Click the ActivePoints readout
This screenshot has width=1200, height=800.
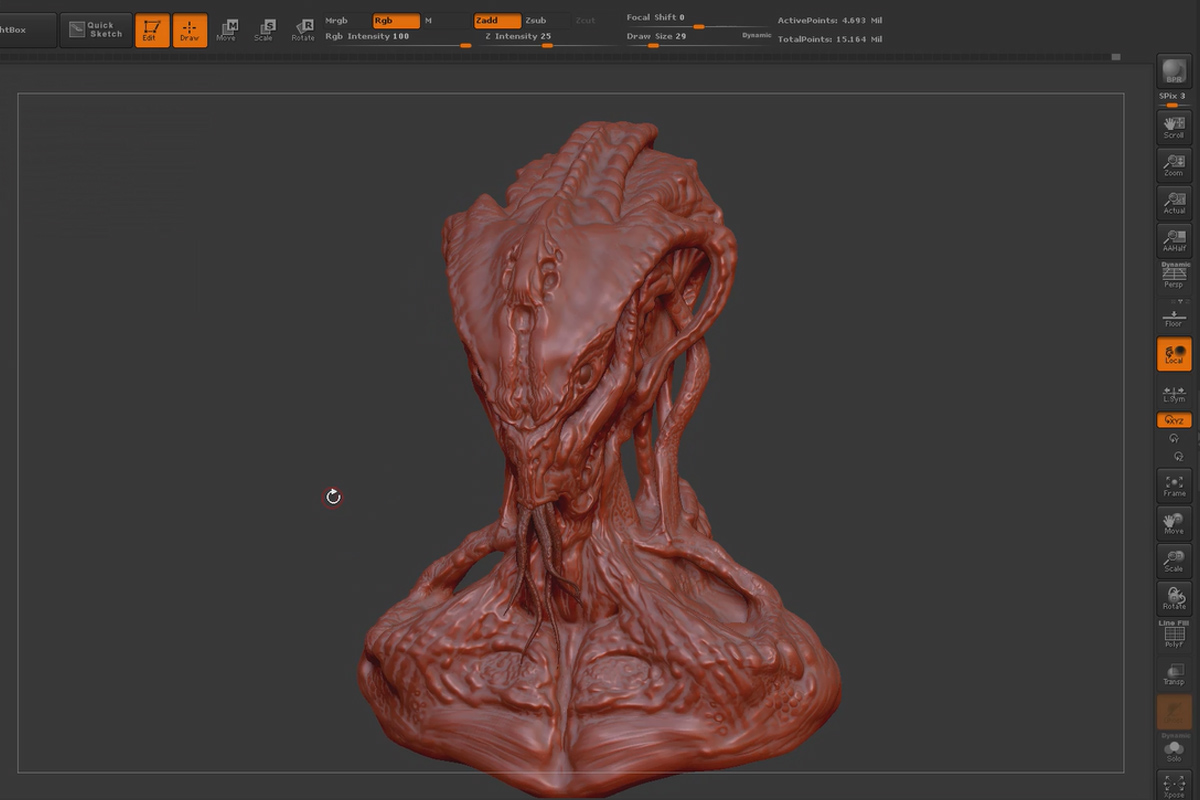point(829,20)
